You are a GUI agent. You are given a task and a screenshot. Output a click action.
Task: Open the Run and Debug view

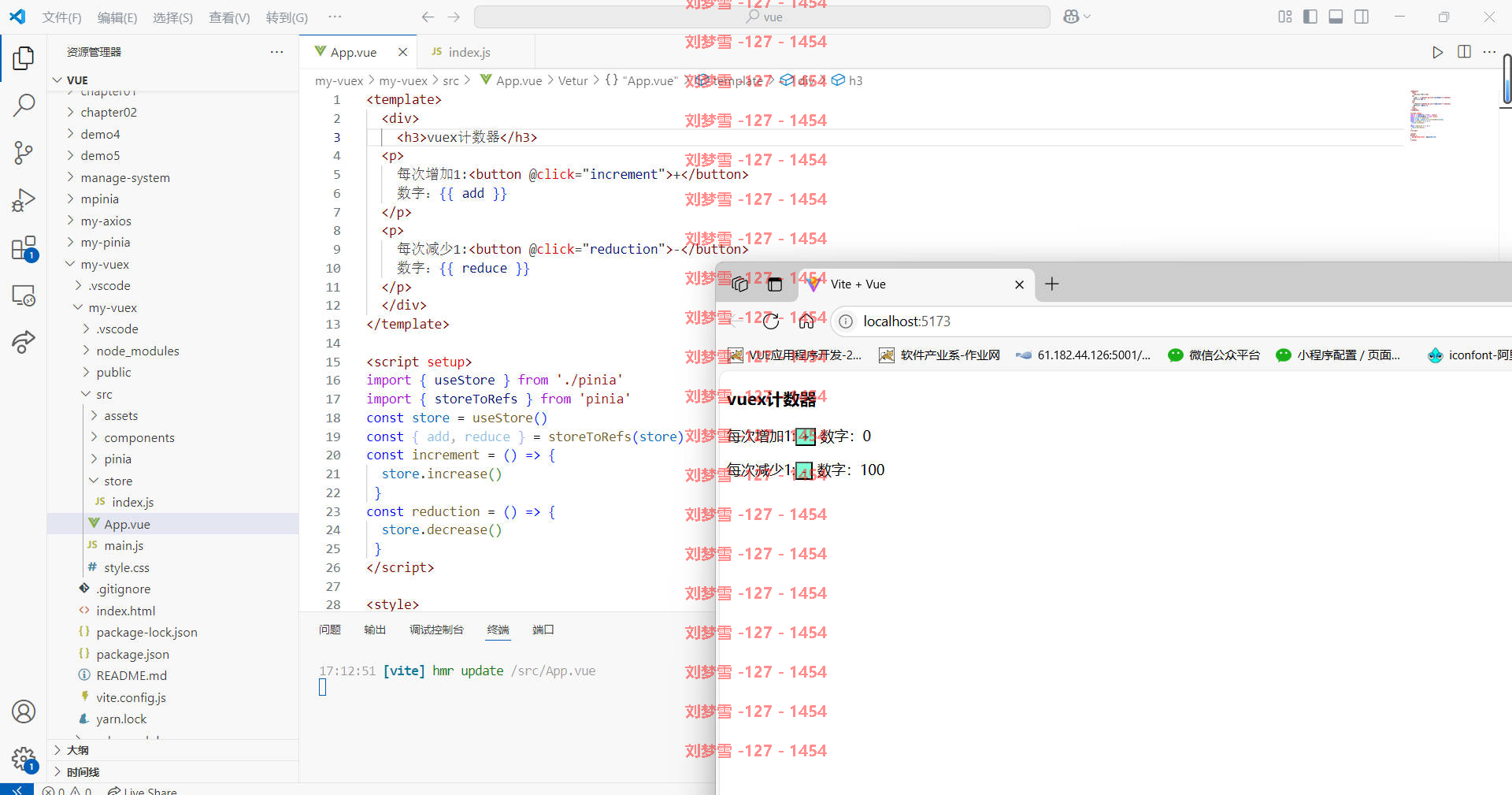(x=24, y=200)
